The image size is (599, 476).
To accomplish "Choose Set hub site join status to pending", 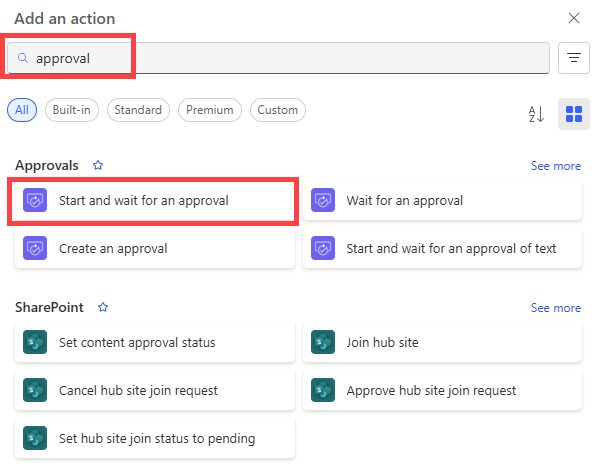I will point(155,438).
